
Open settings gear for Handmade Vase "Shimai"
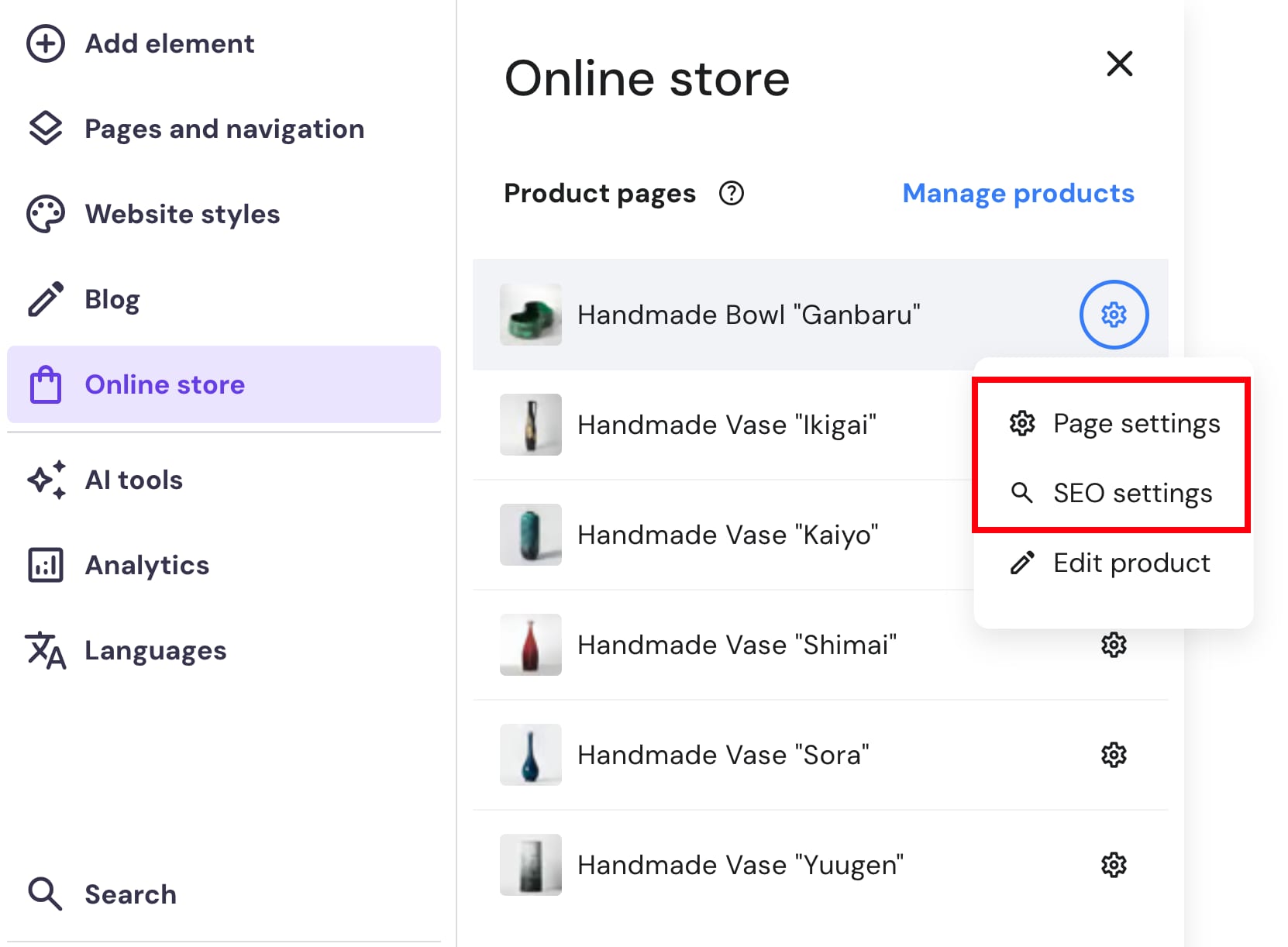point(1114,645)
